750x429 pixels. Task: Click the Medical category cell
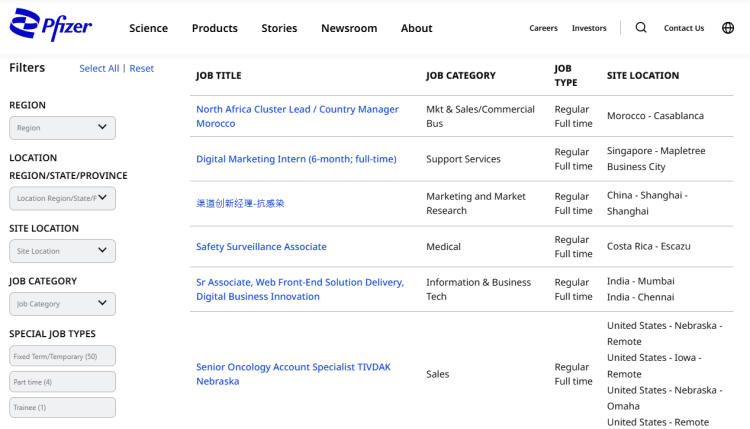(443, 247)
